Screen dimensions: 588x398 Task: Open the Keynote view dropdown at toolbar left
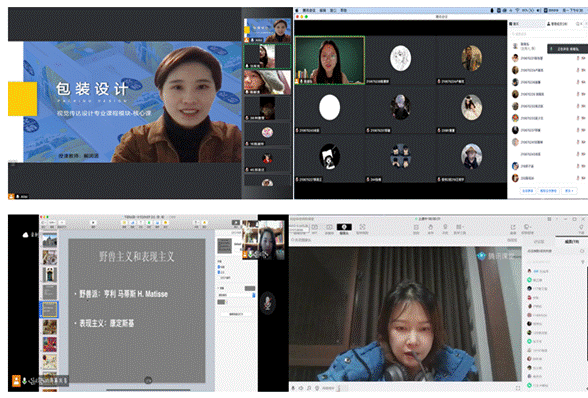pos(43,222)
